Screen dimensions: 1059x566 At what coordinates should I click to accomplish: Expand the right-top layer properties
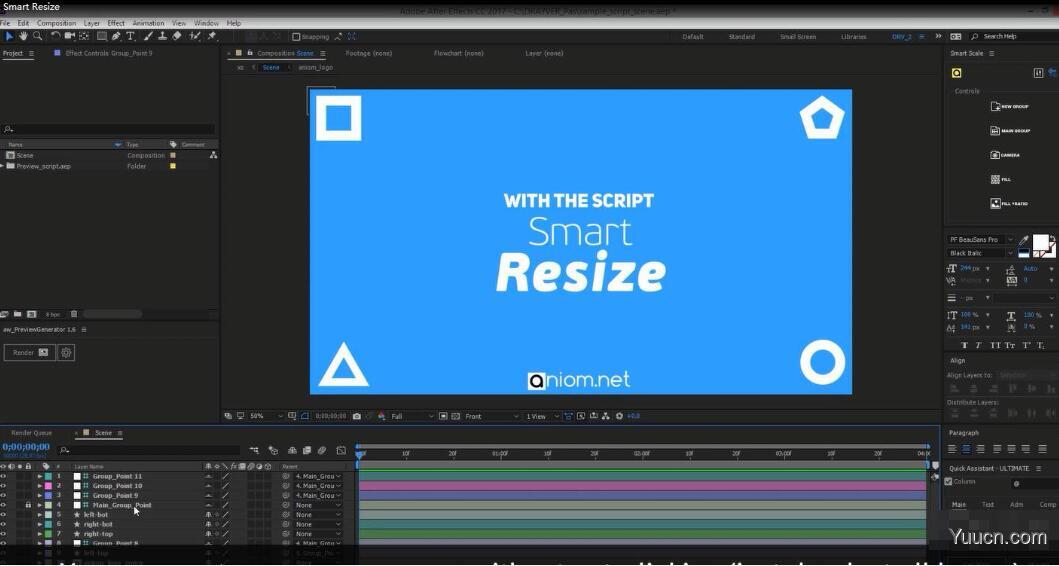tap(39, 534)
